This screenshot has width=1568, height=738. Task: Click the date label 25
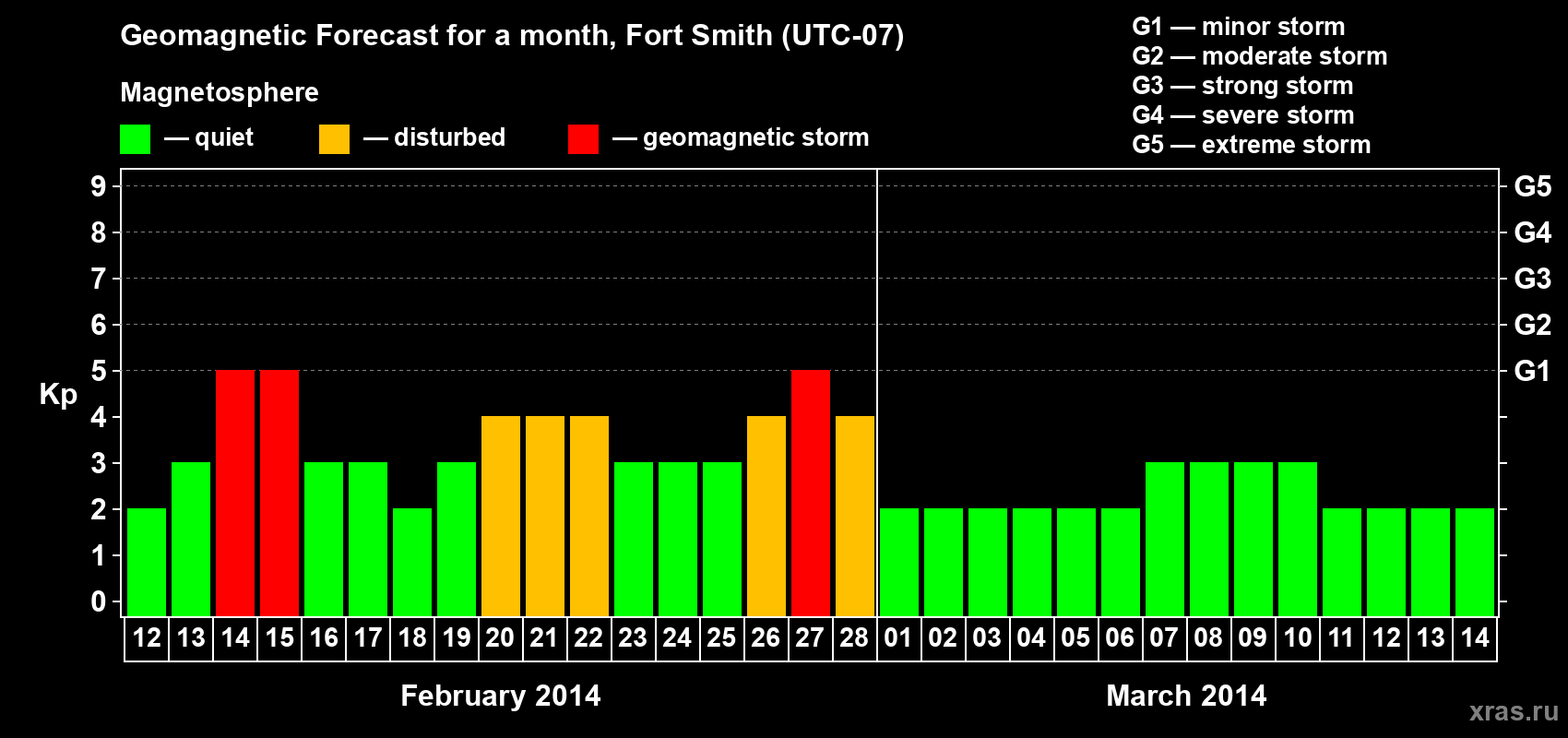tap(722, 637)
